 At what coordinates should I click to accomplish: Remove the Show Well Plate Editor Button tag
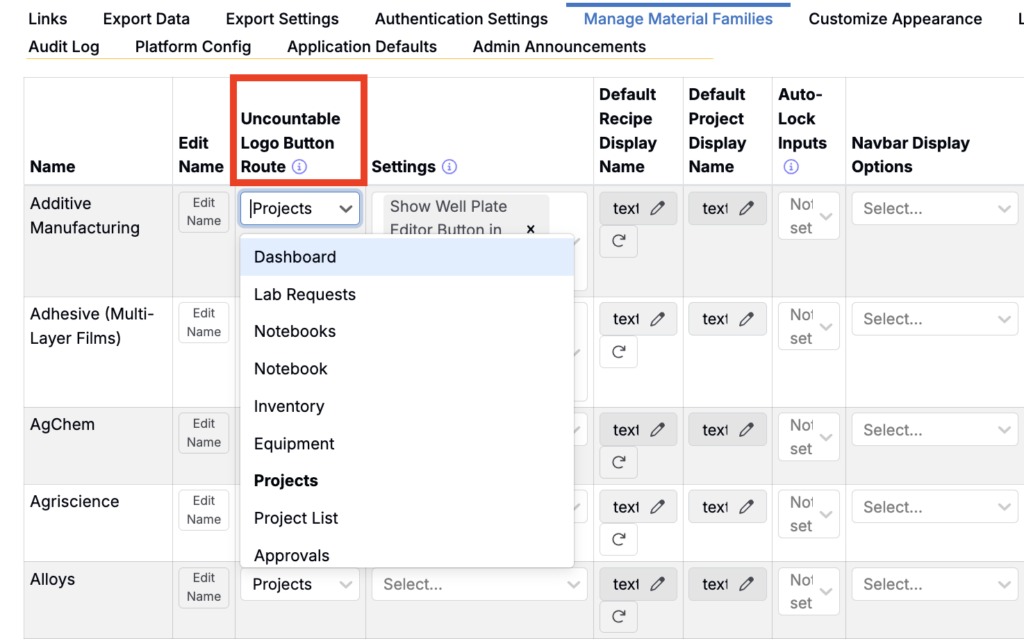pyautogui.click(x=530, y=230)
